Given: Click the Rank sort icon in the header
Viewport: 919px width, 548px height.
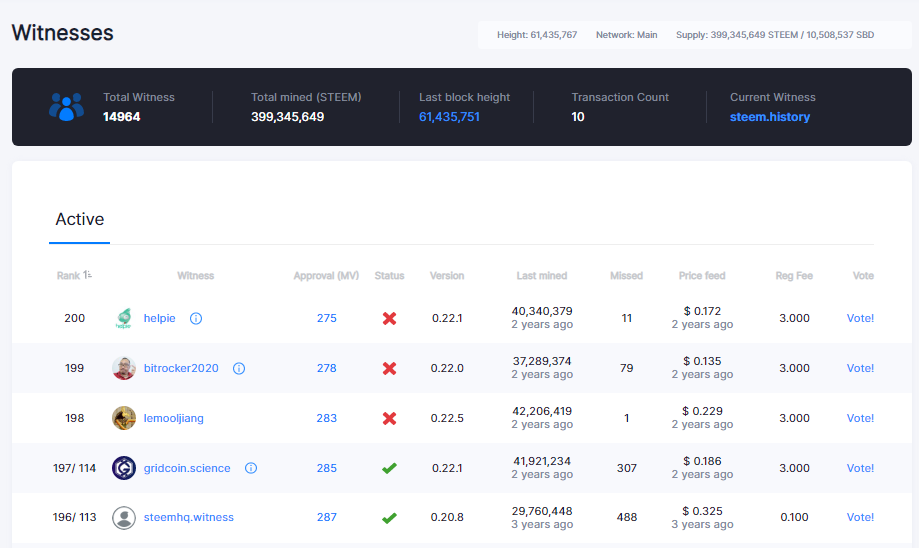Looking at the screenshot, I should [x=87, y=275].
